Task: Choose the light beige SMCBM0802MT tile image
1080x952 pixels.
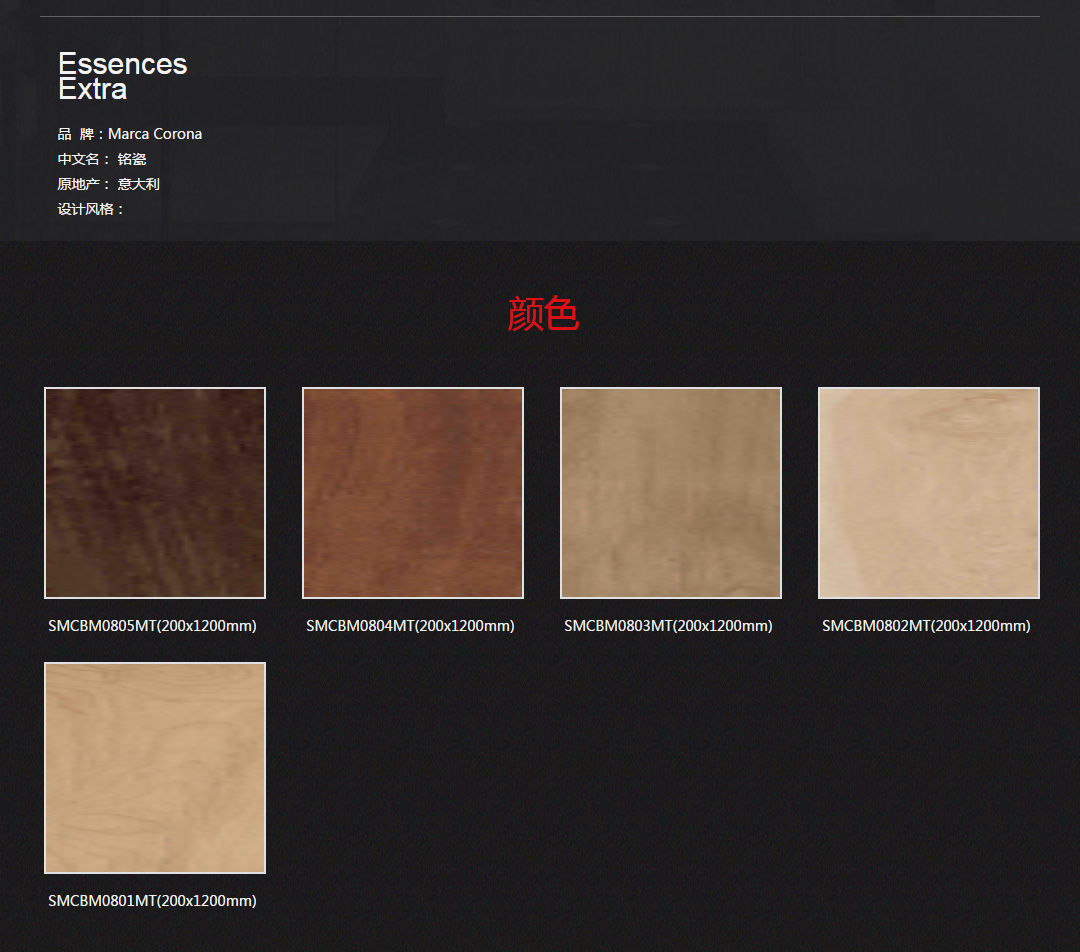Action: [x=929, y=493]
